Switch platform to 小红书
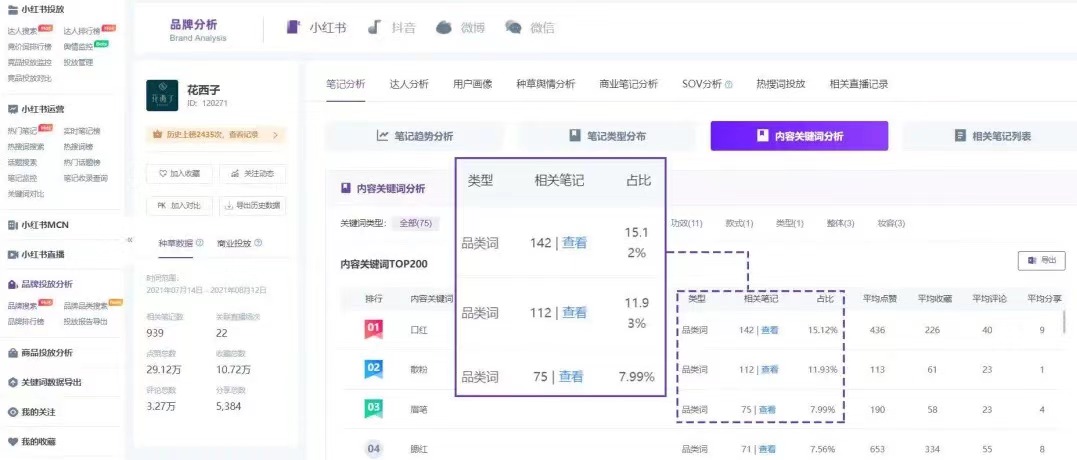Screen dimensions: 1077x460 tap(316, 27)
